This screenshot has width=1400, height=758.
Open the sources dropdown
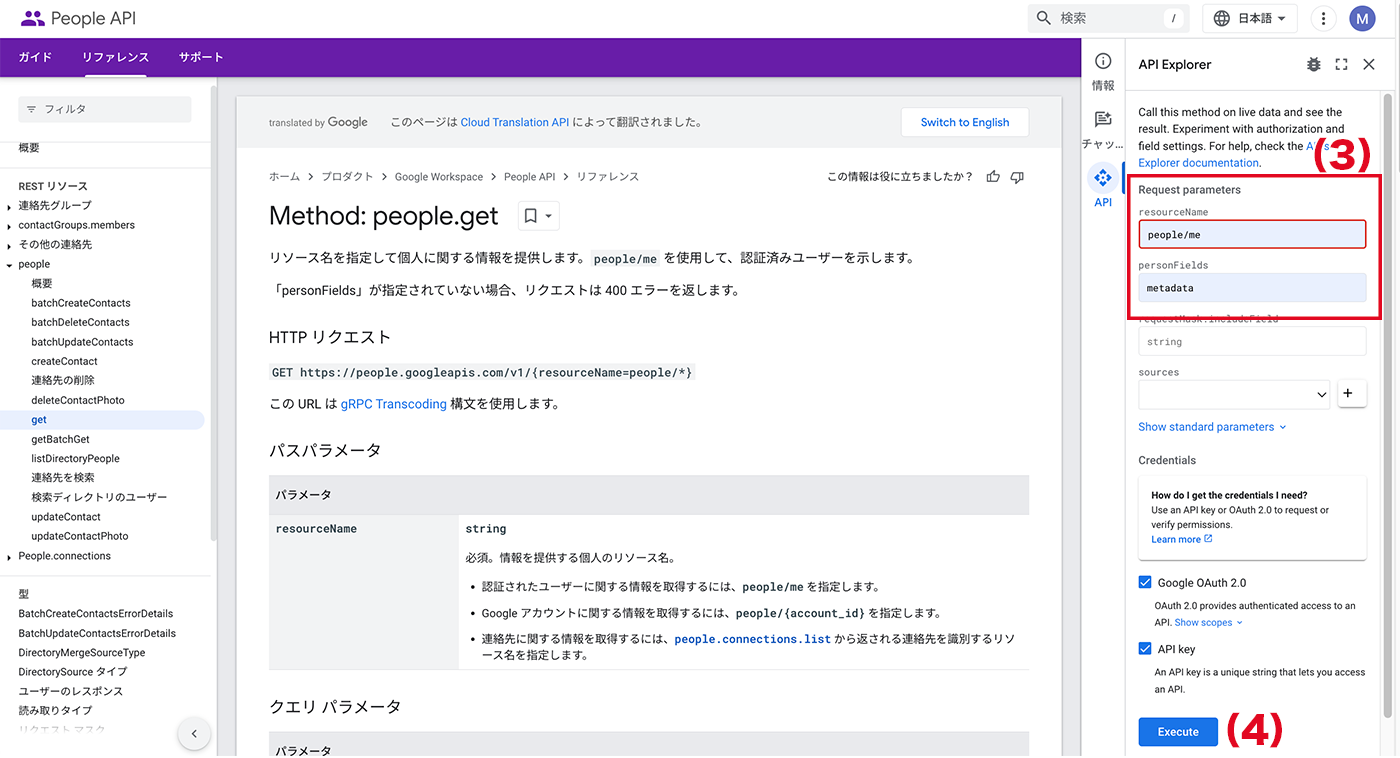tap(1234, 395)
